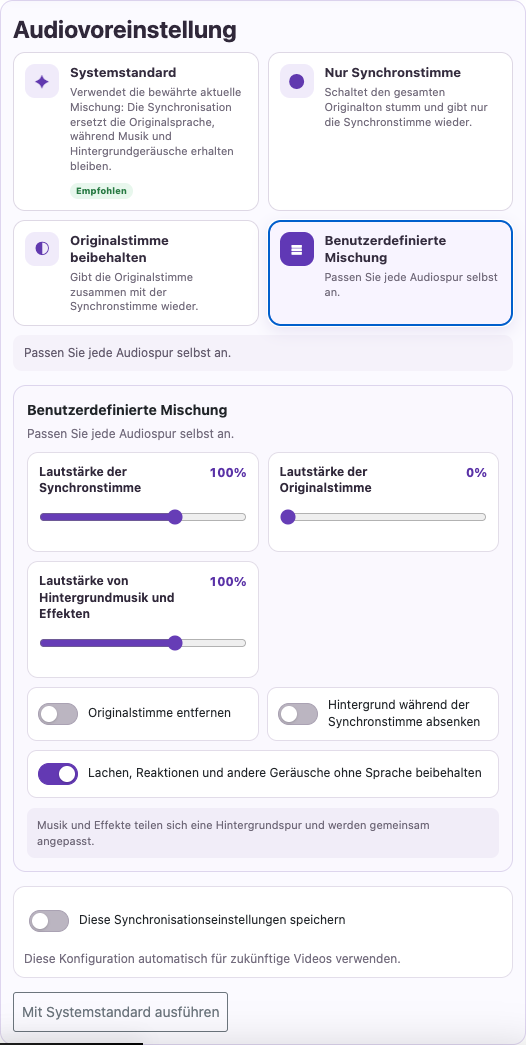
Task: Click the half-circle icon of Originalstimme beibehalten
Action: click(42, 249)
